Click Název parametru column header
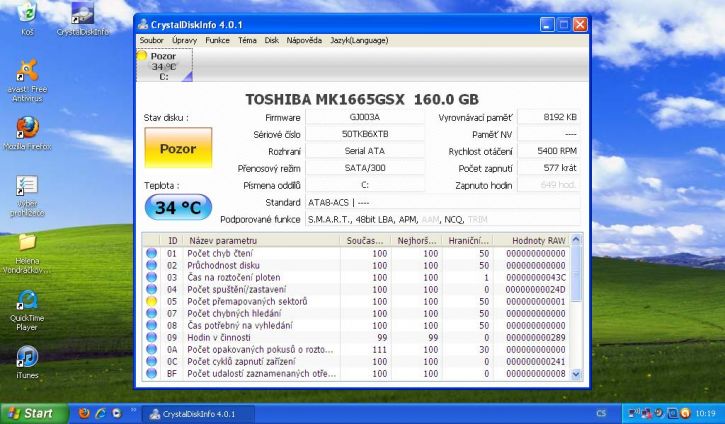 click(x=262, y=240)
